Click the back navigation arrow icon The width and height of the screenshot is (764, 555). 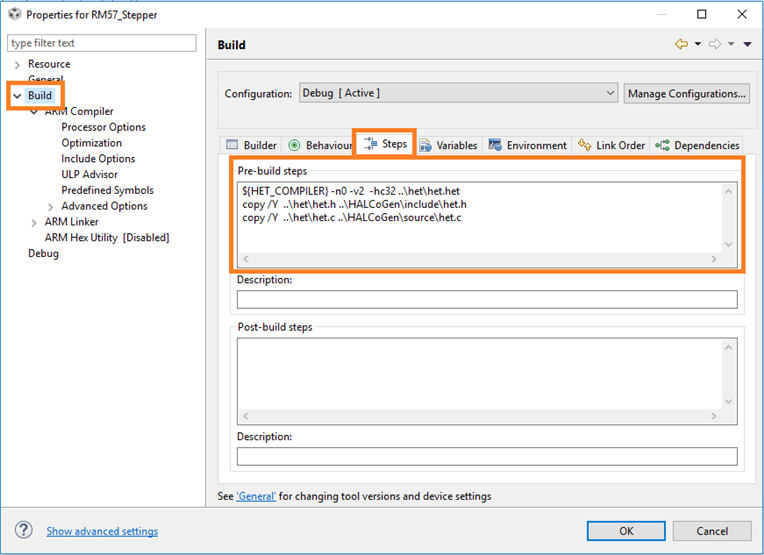(682, 44)
